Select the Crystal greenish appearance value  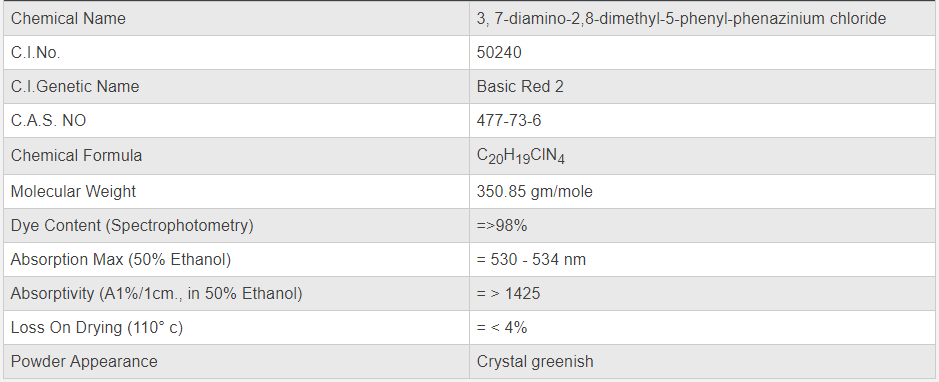pyautogui.click(x=535, y=362)
